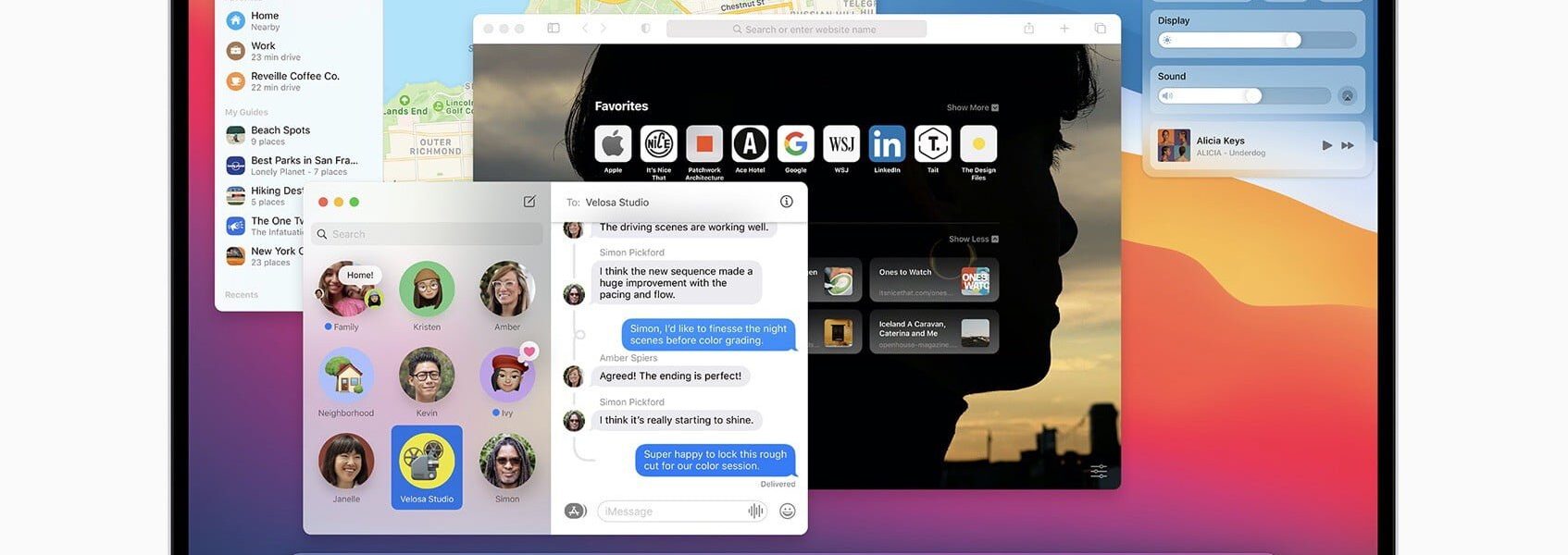The width and height of the screenshot is (1568, 555).
Task: Select Reveille Coffee Co. in Maps
Action: [x=298, y=81]
